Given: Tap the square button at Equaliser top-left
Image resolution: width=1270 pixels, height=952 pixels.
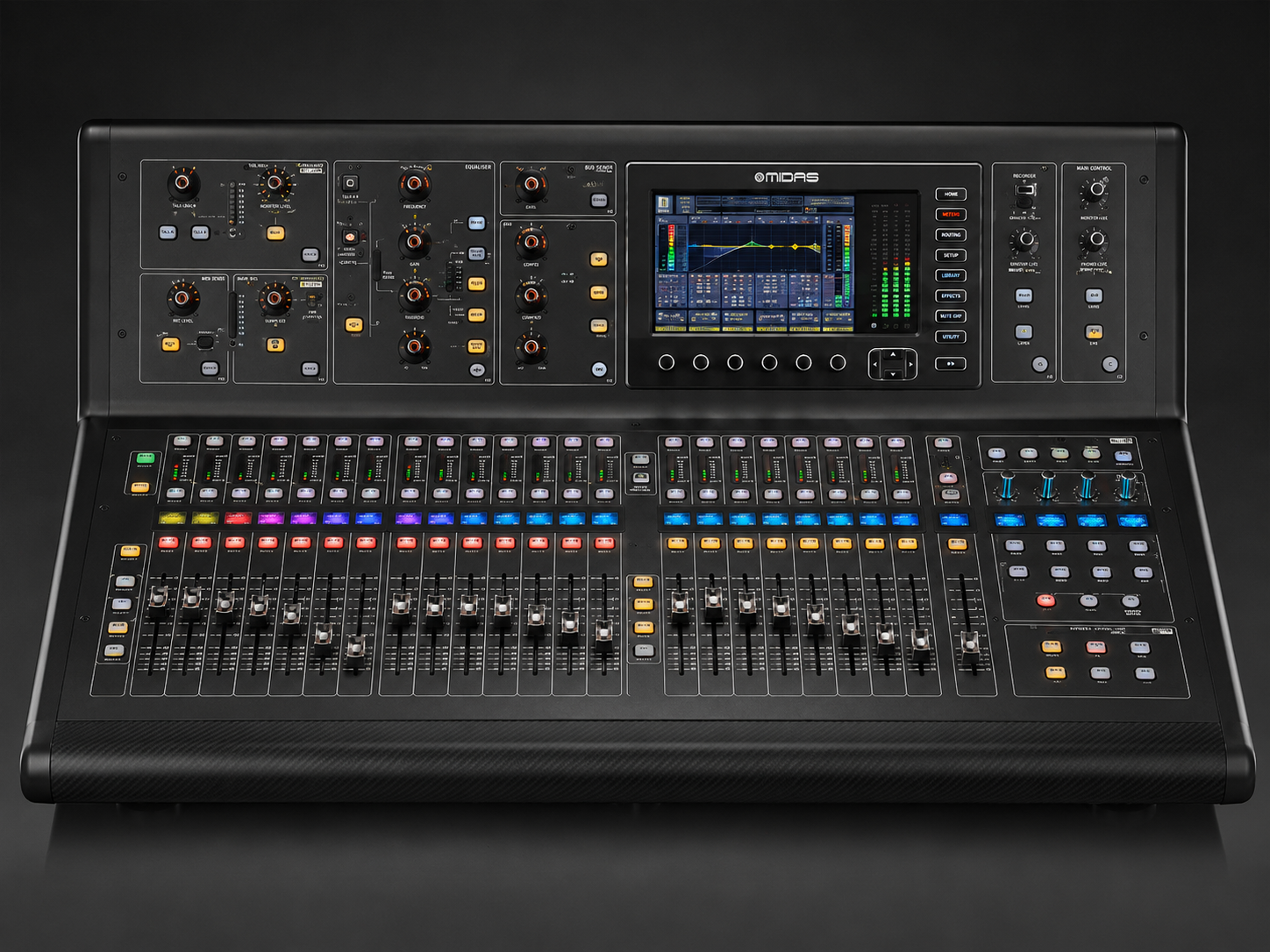Looking at the screenshot, I should point(349,183).
